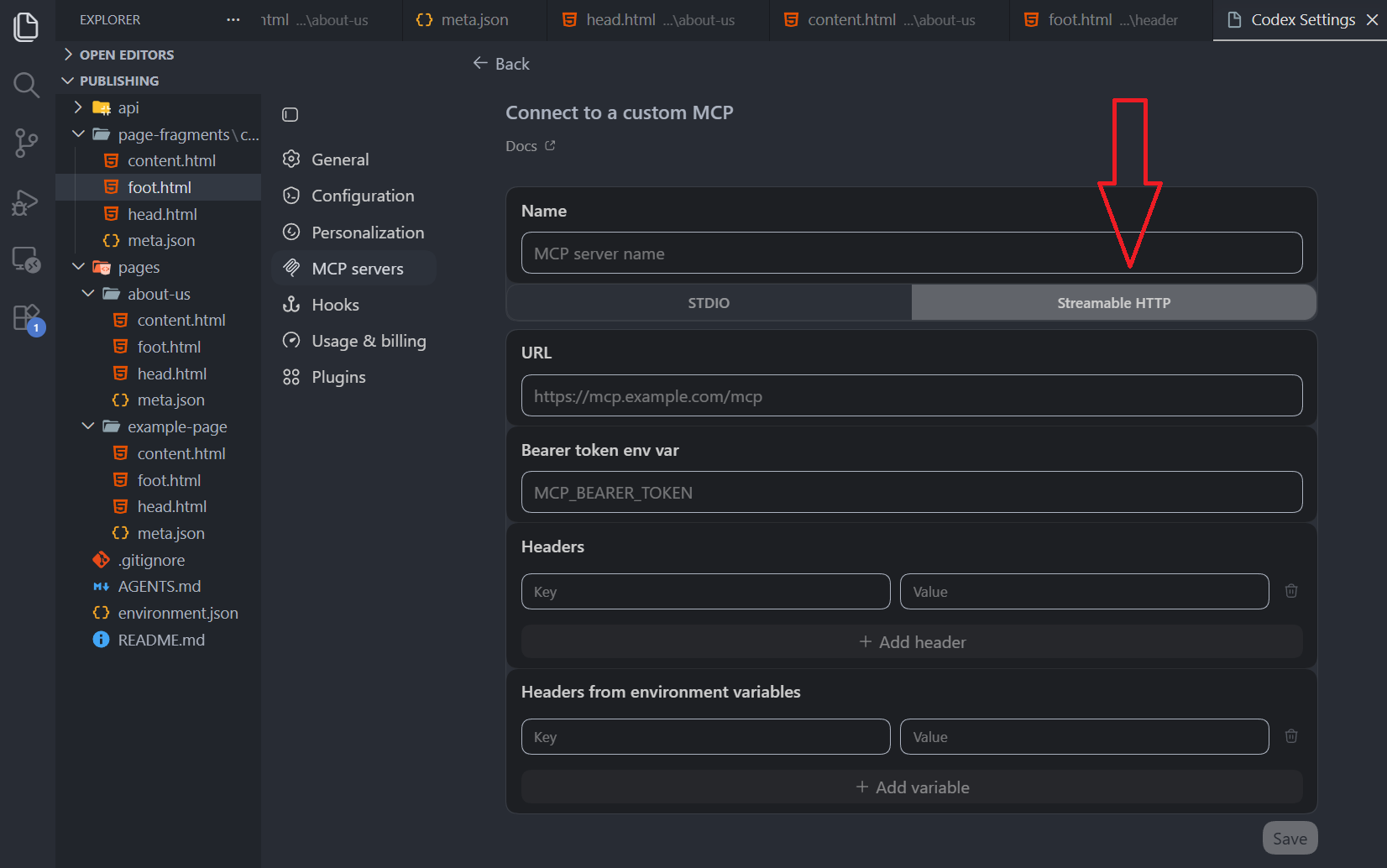Click Add header button
The height and width of the screenshot is (868, 1387).
click(912, 642)
